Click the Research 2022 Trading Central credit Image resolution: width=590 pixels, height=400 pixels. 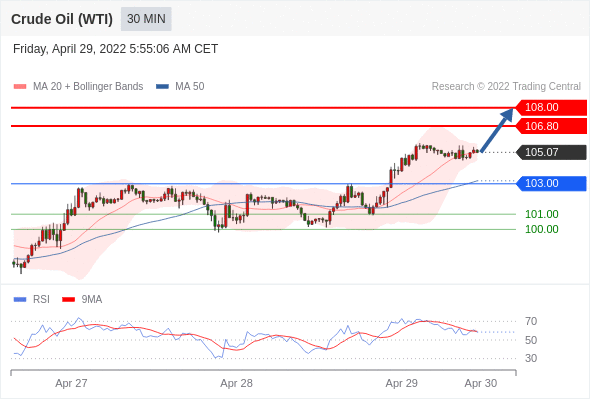point(506,87)
